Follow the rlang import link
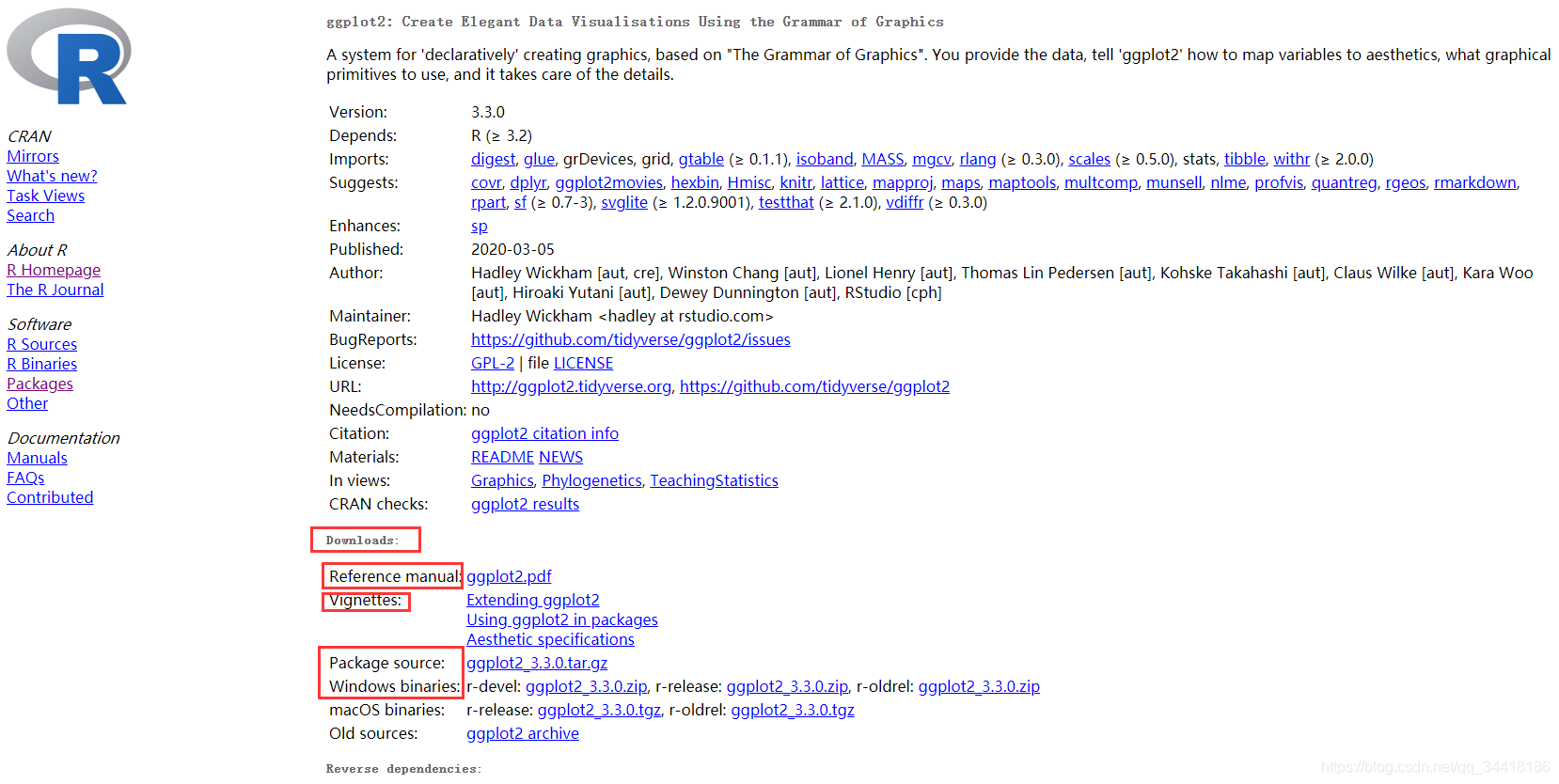The image size is (1559, 784). 978,159
